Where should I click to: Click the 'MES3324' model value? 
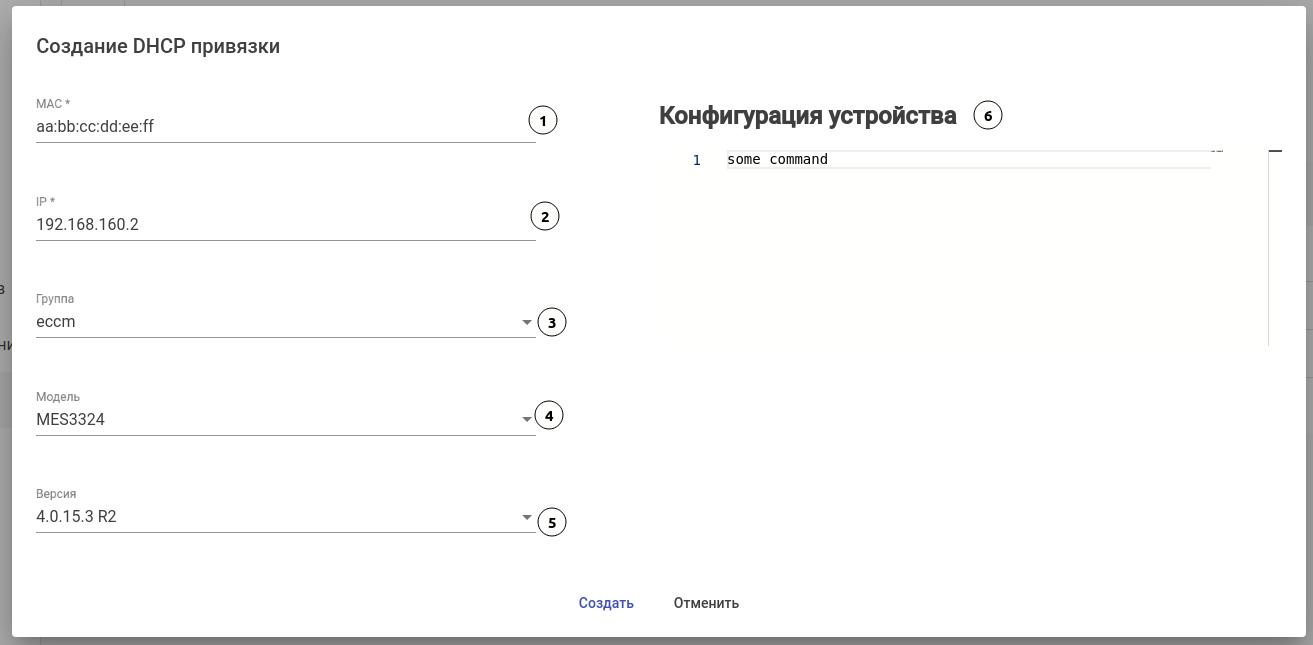pos(70,420)
